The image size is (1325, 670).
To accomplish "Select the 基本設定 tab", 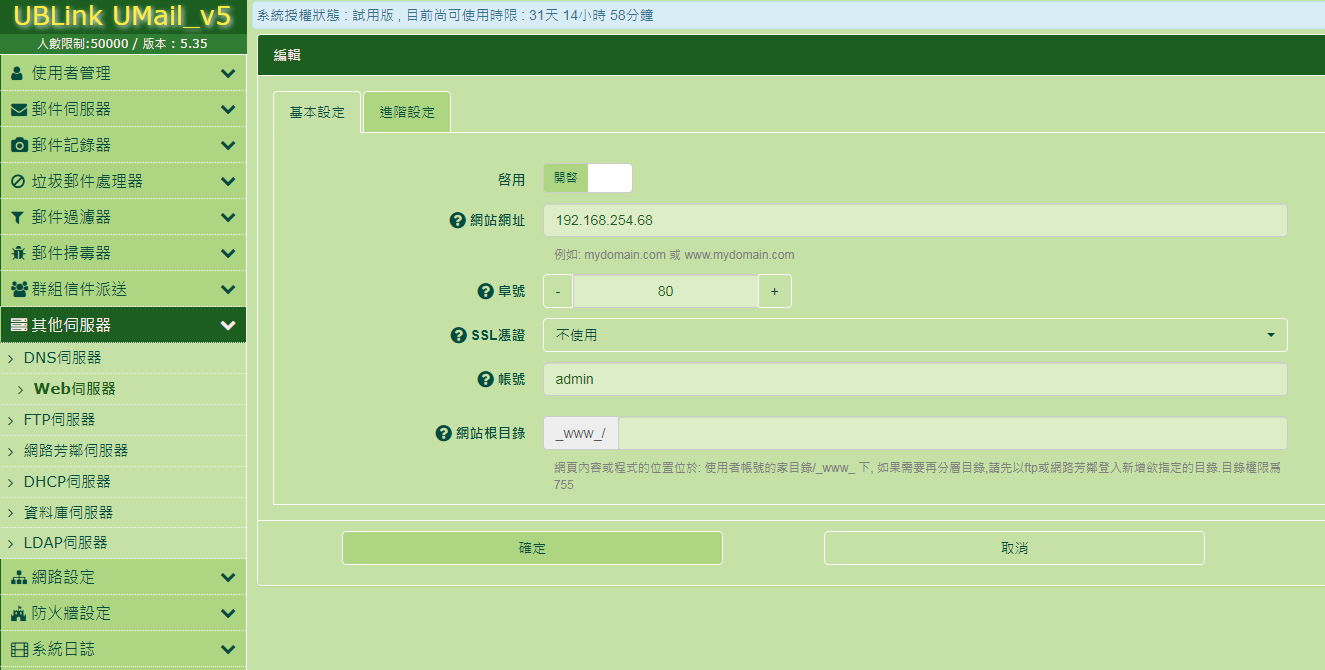I will tap(317, 112).
